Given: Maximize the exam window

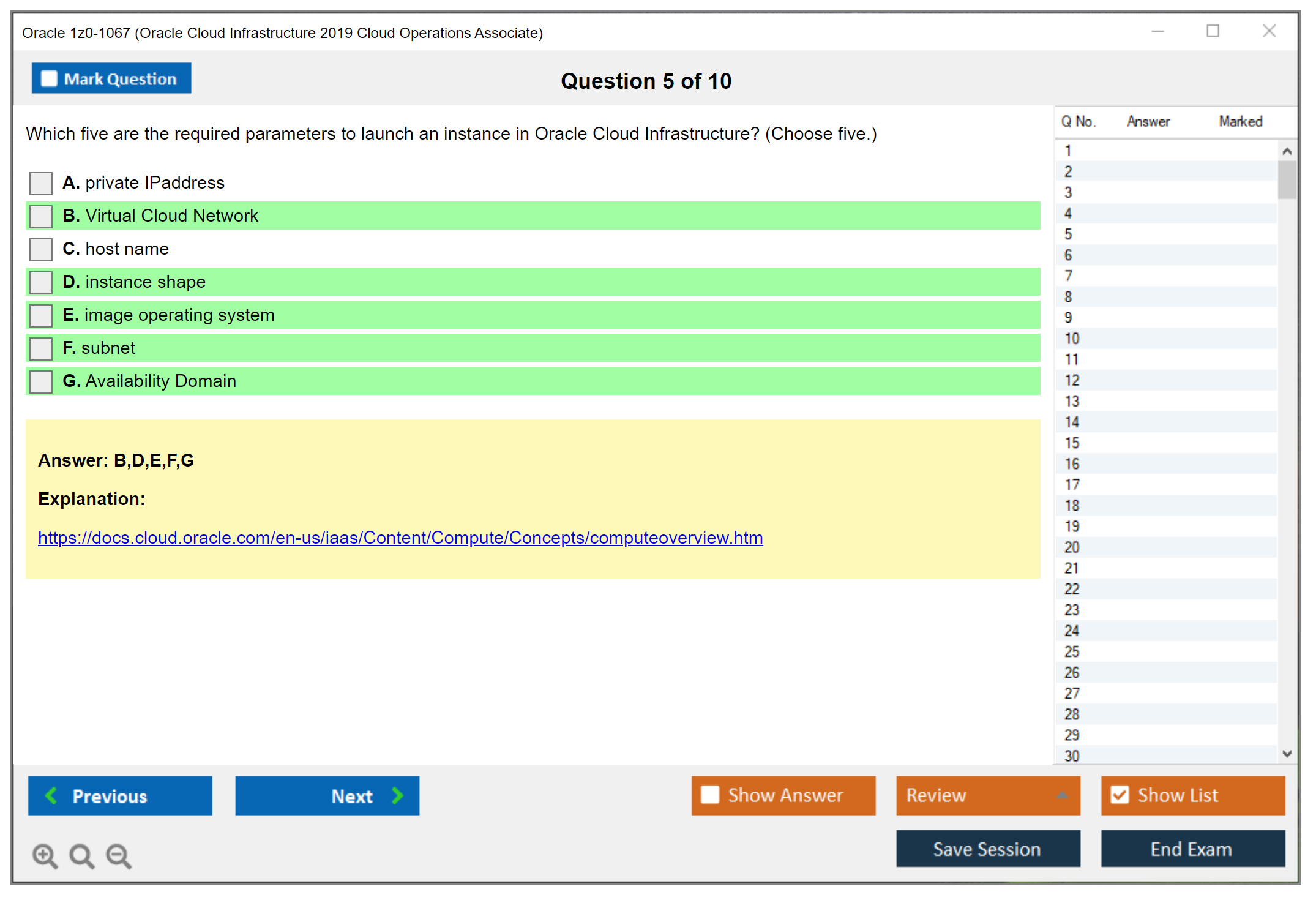Looking at the screenshot, I should pos(1213,31).
